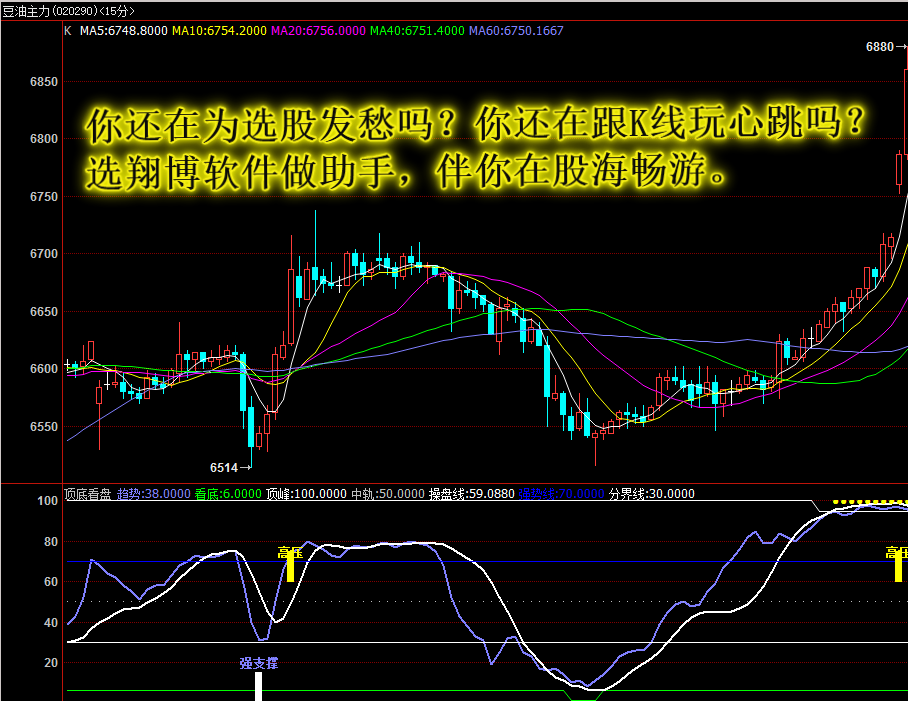Screen dimensions: 908x701
Task: Click the 顶底看盘 indicator name
Action: click(87, 494)
